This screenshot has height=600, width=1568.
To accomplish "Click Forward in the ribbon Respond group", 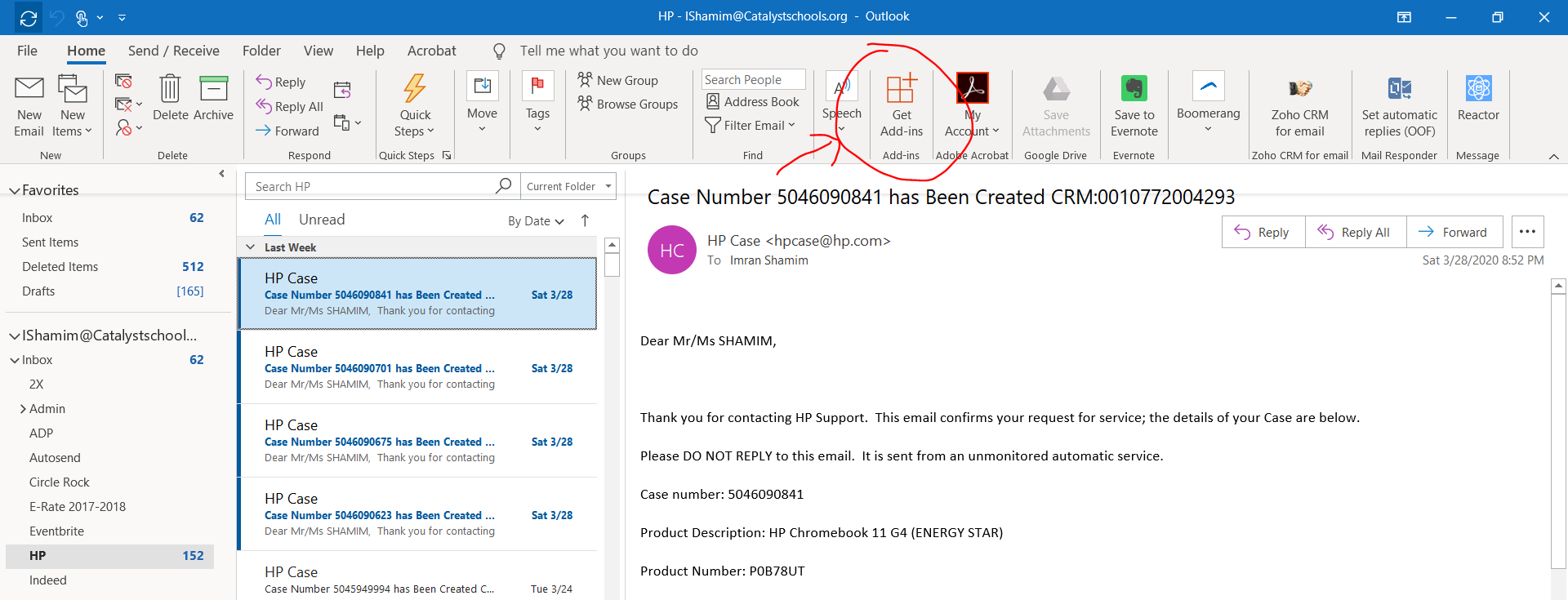I will coord(287,131).
